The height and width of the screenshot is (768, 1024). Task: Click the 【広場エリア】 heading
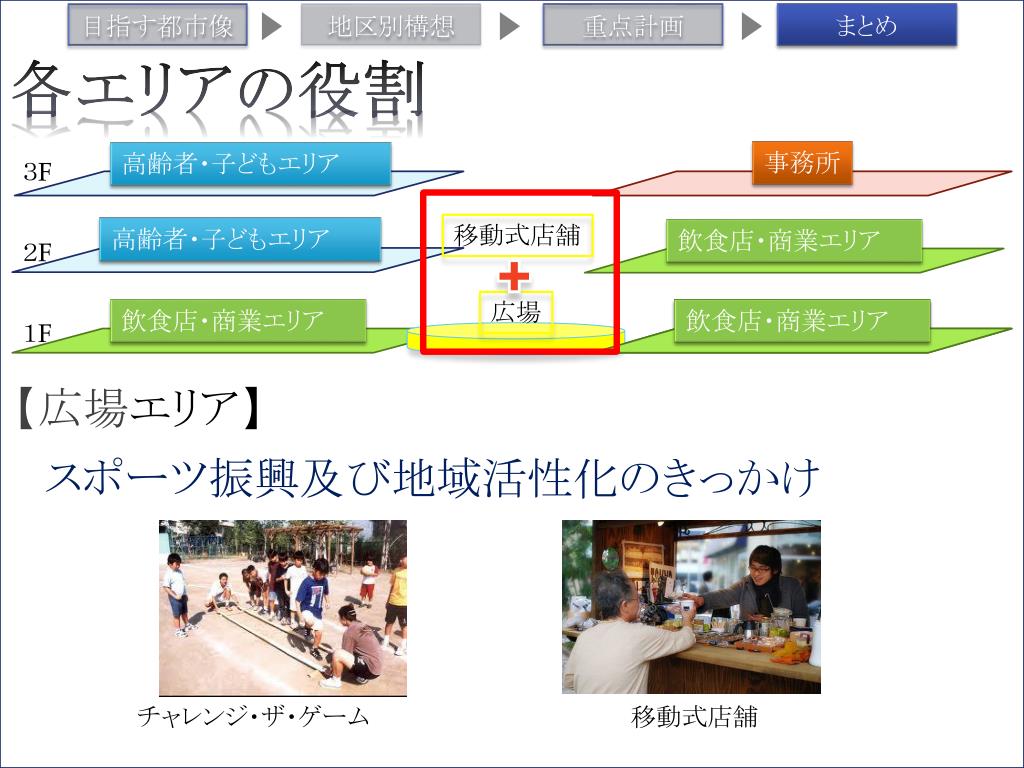tap(138, 409)
